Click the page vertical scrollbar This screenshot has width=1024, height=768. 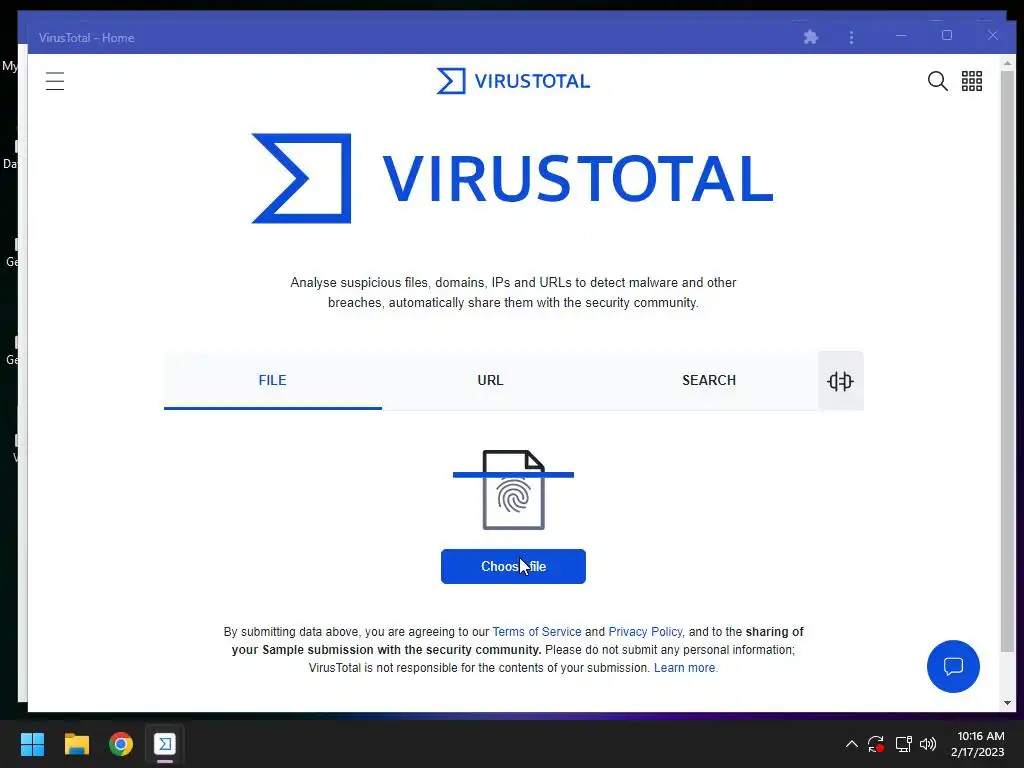coord(1007,359)
